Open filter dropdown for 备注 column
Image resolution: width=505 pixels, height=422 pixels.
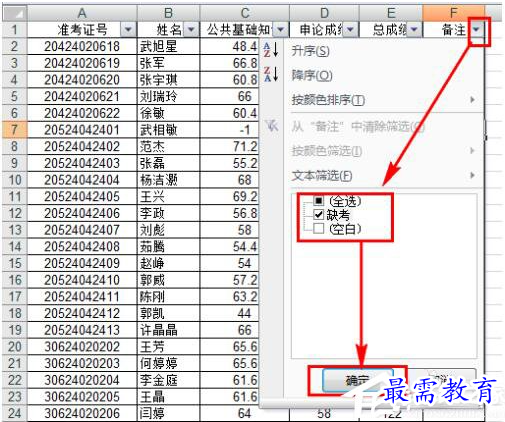point(476,30)
